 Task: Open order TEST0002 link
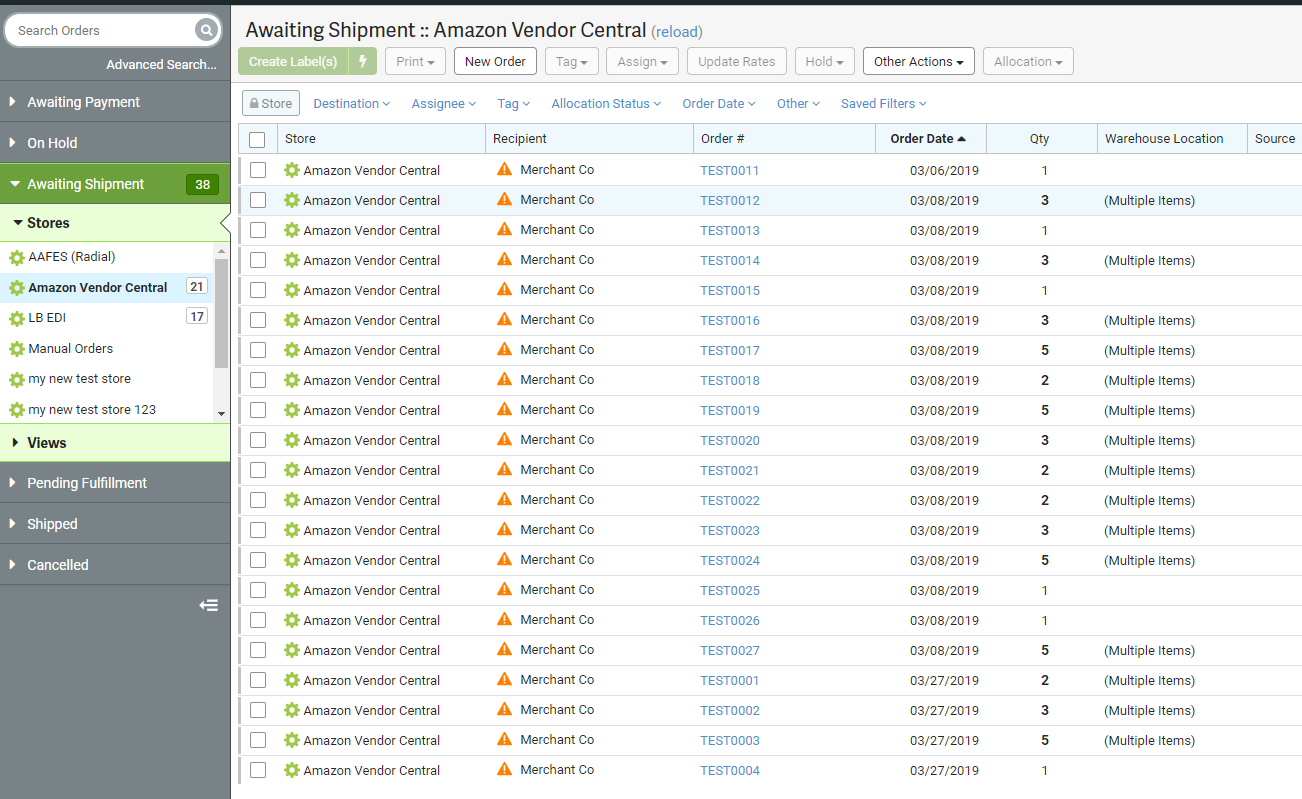pos(730,710)
